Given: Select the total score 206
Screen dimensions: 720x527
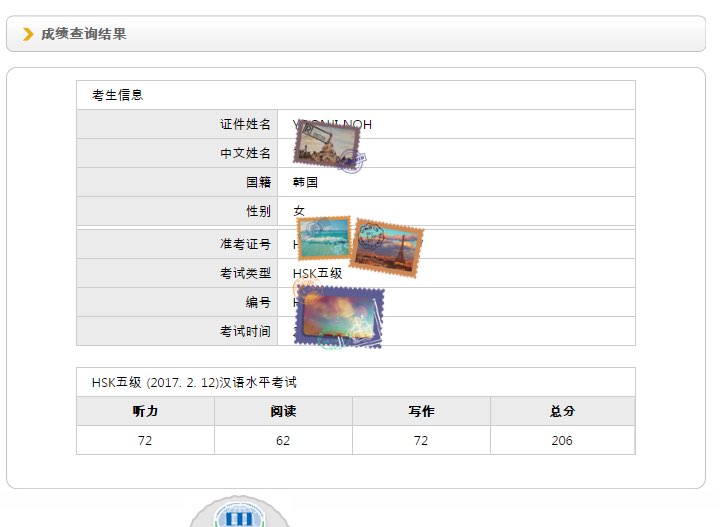Looking at the screenshot, I should pyautogui.click(x=562, y=440).
